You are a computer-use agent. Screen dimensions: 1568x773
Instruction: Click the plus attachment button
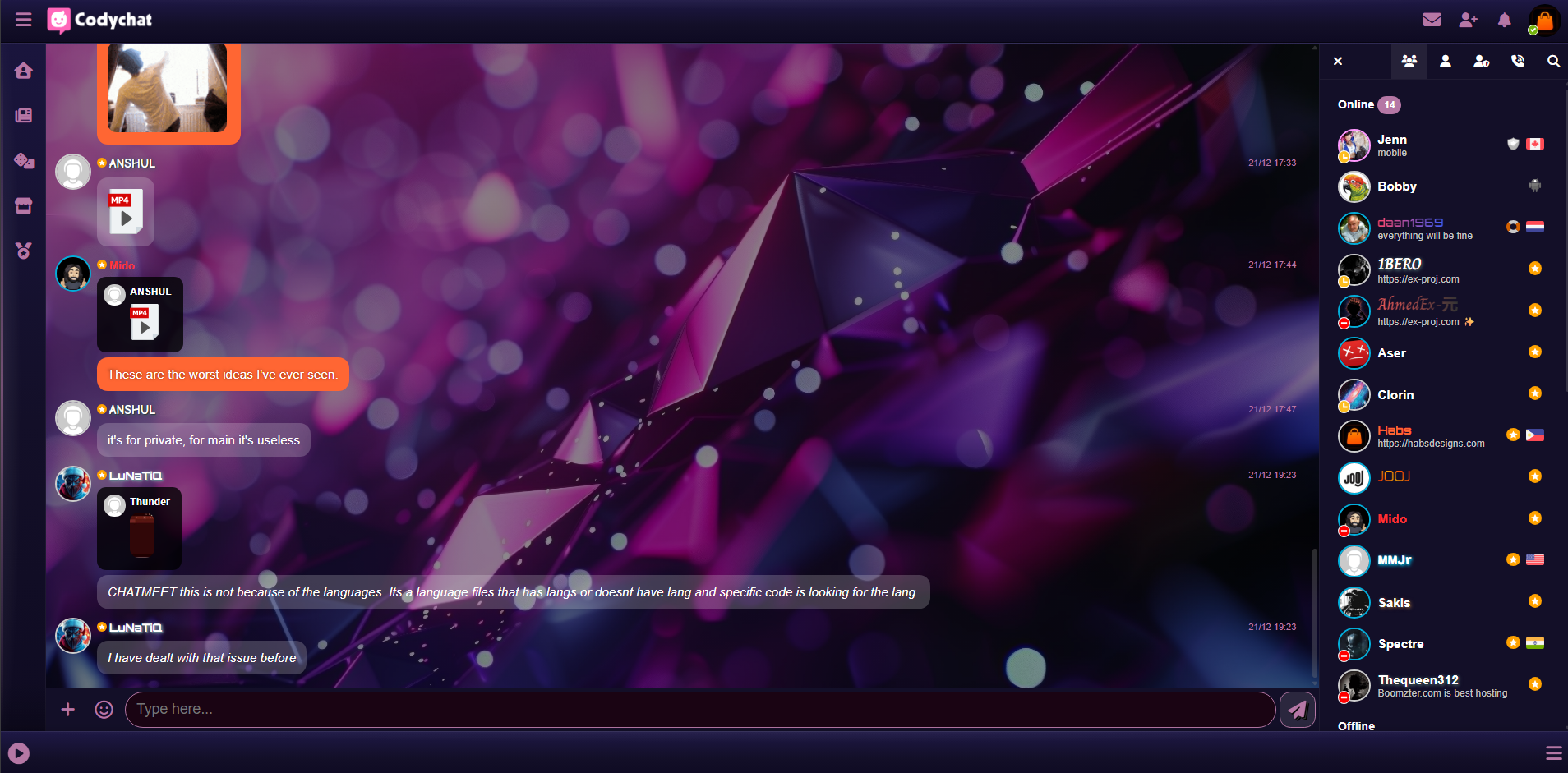(x=68, y=709)
